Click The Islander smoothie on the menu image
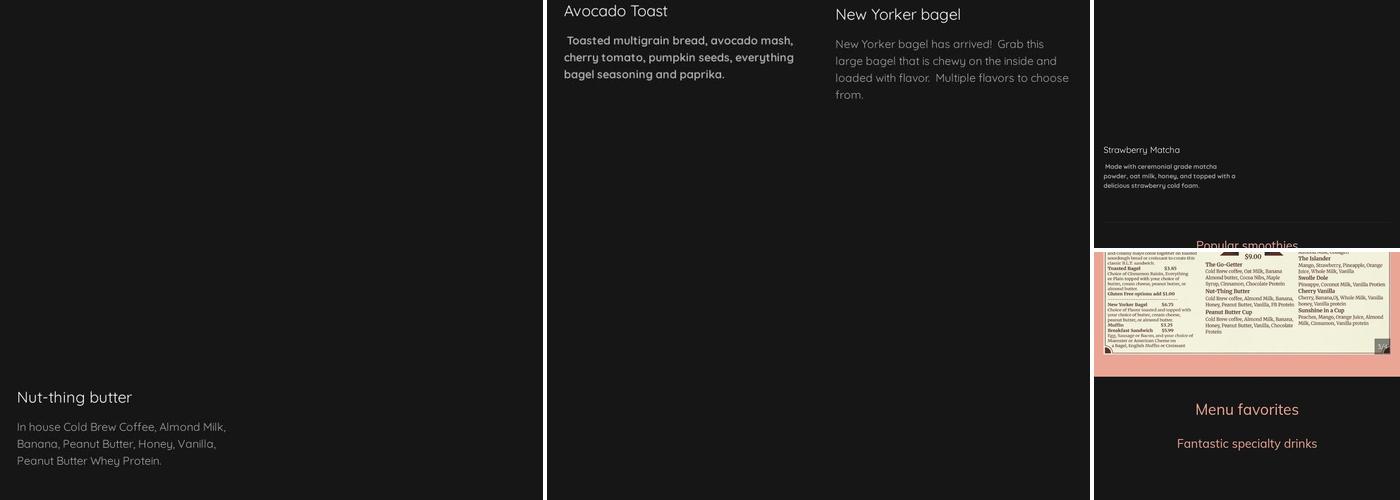Image resolution: width=1400 pixels, height=500 pixels. [x=1314, y=258]
